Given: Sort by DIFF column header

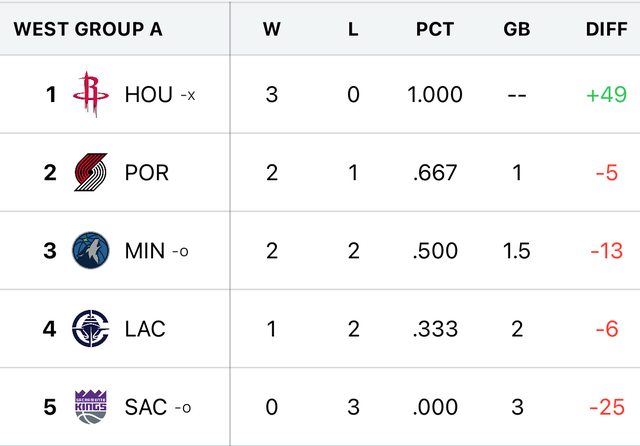Looking at the screenshot, I should pos(606,28).
